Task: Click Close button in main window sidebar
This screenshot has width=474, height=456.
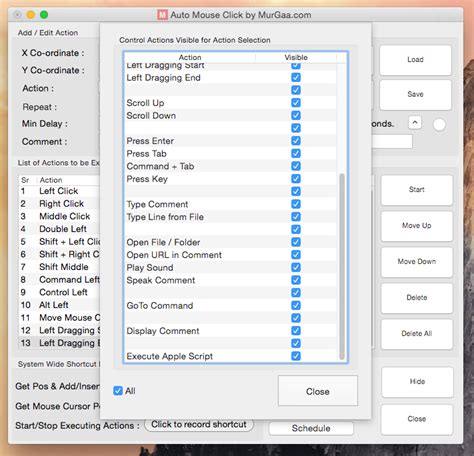Action: point(417,419)
